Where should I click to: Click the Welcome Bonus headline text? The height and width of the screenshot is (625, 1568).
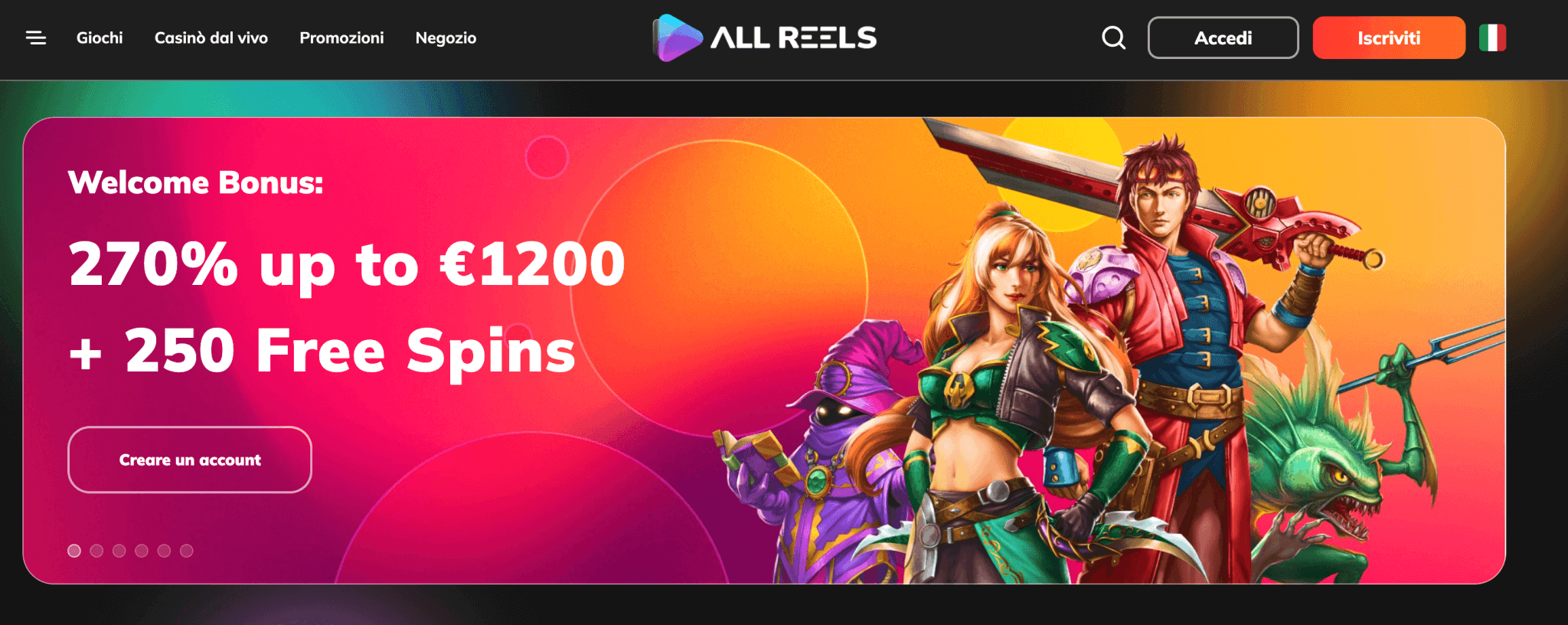click(196, 182)
